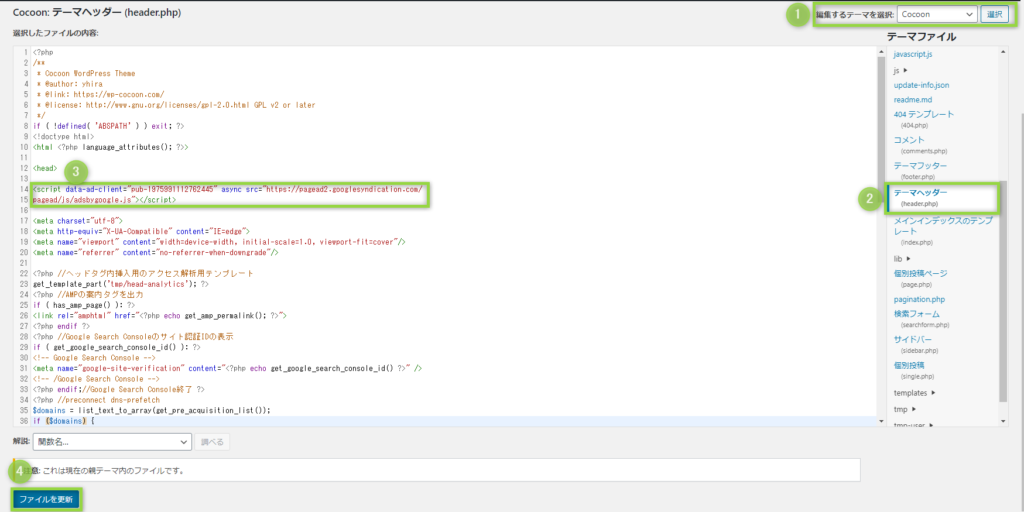Expand the lib folder
Image resolution: width=1024 pixels, height=512 pixels.
[902, 259]
